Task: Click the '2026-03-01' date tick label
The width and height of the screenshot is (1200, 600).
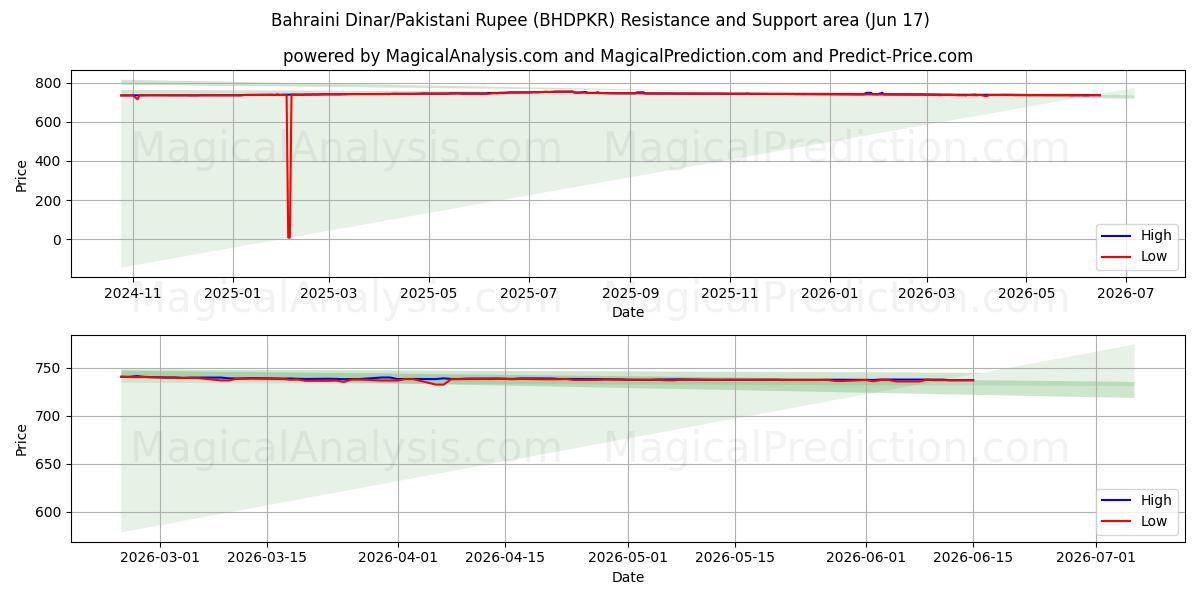Action: 160,559
